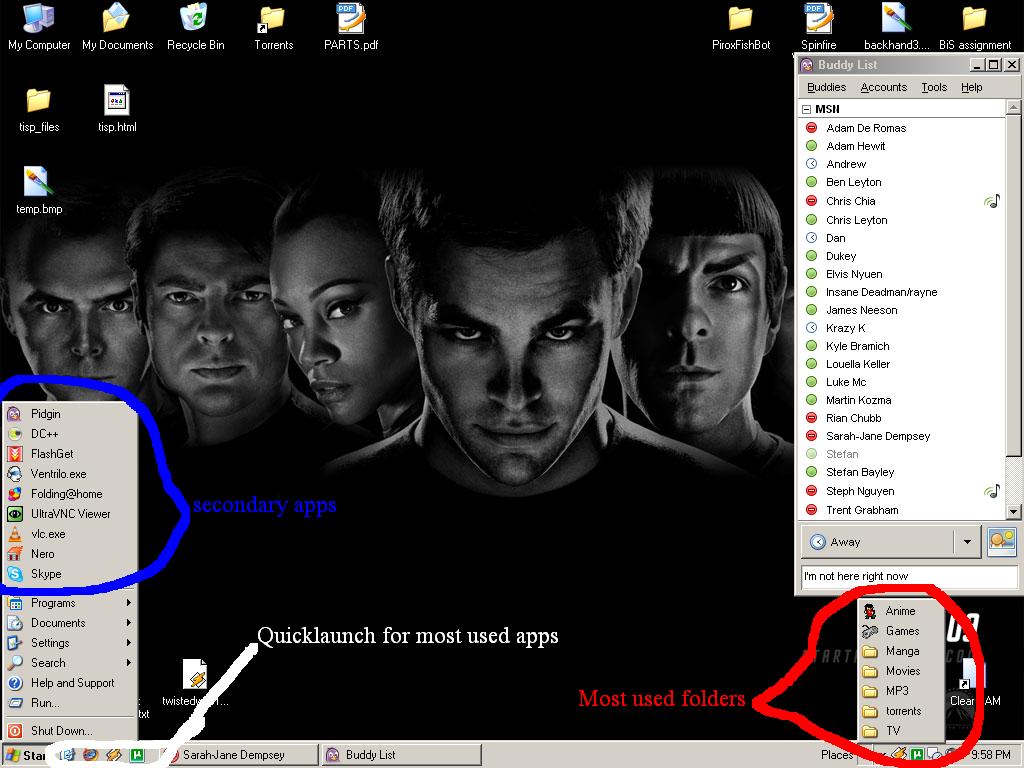Open the Torrents folder shortcut on the desktop
The image size is (1024, 768).
(274, 27)
